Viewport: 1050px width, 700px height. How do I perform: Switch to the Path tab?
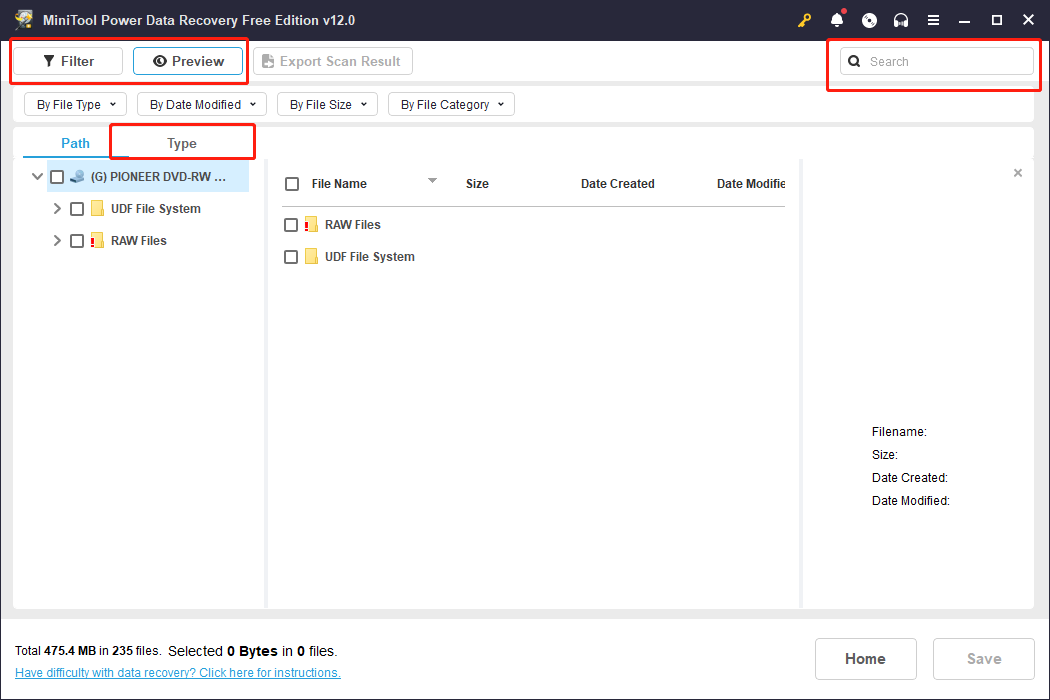76,143
